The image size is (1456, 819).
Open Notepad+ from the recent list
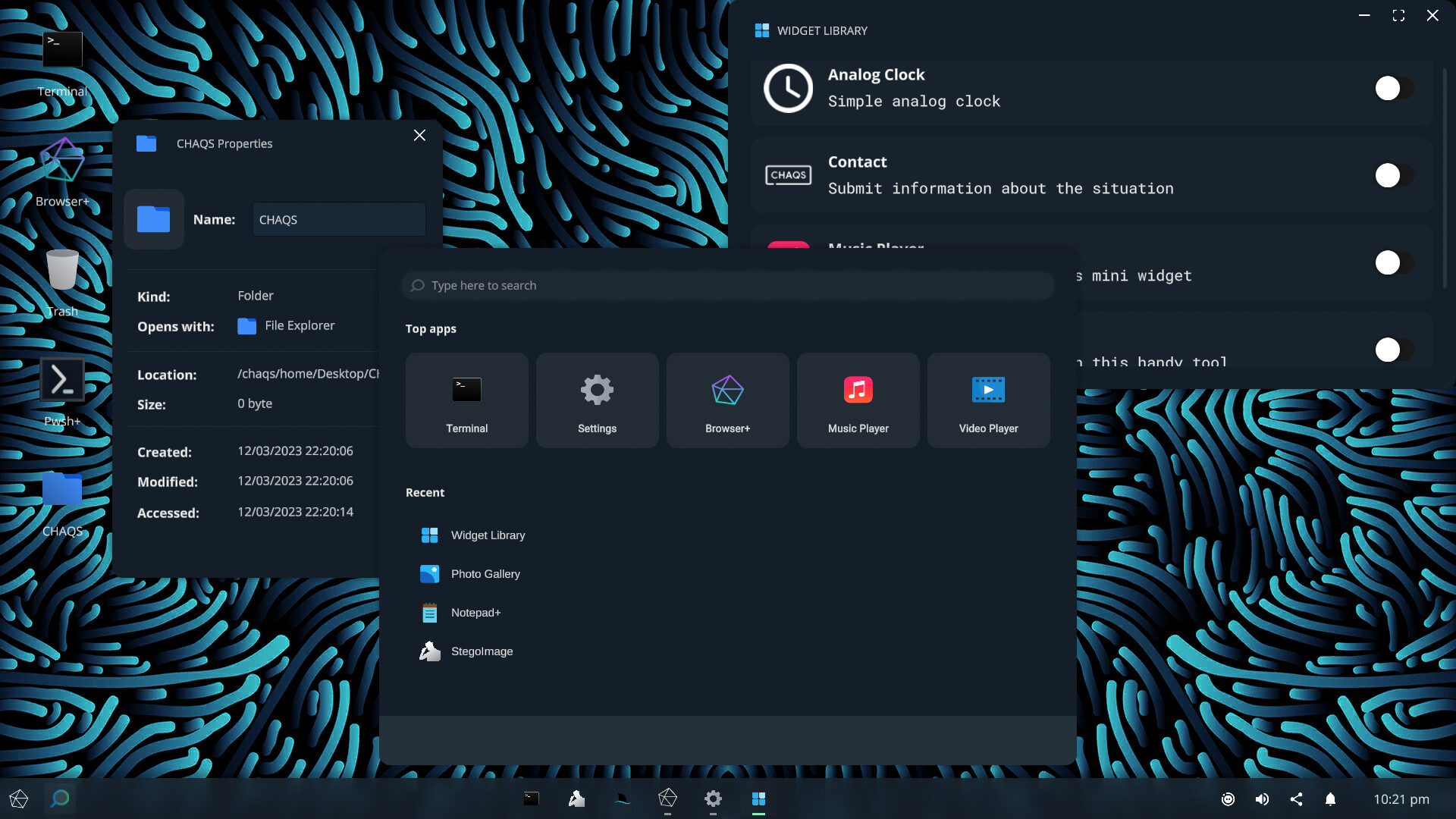(476, 612)
